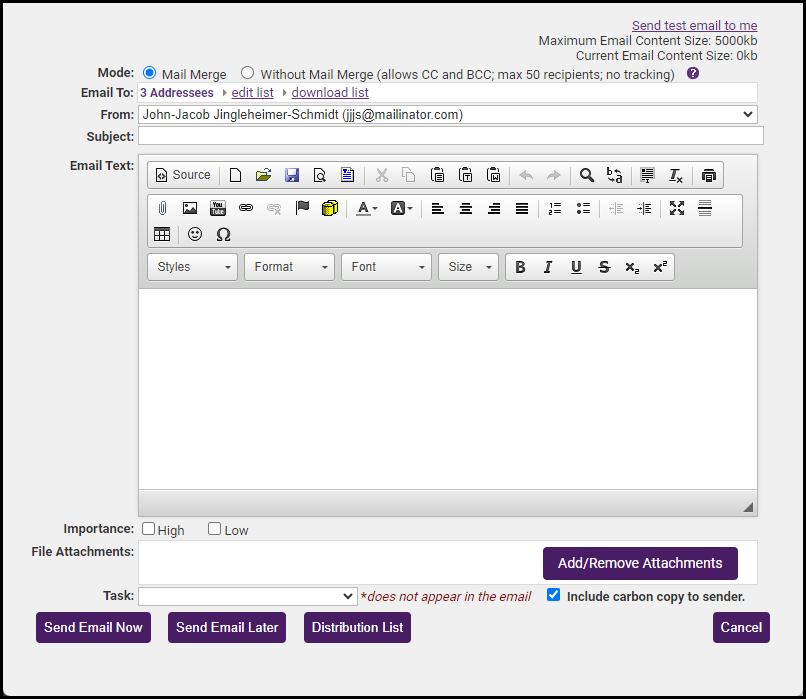Check the High importance checkbox
This screenshot has height=699, width=806.
(x=149, y=529)
